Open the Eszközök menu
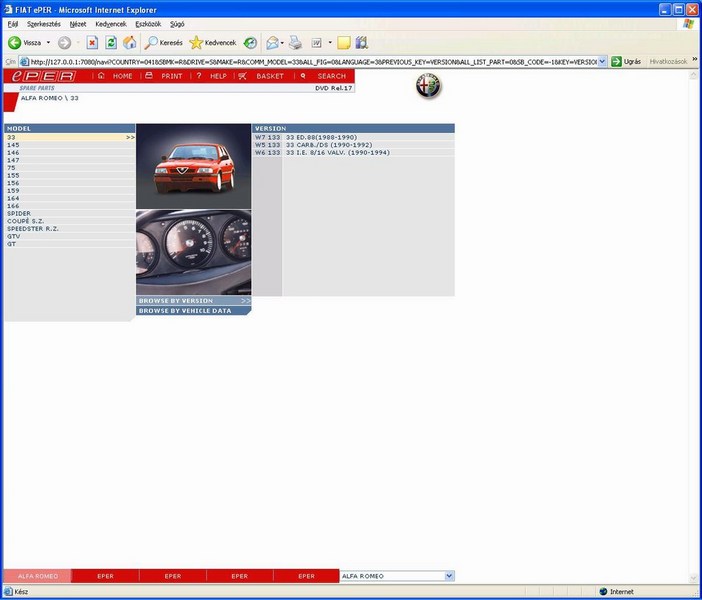The height and width of the screenshot is (600, 702). 148,24
